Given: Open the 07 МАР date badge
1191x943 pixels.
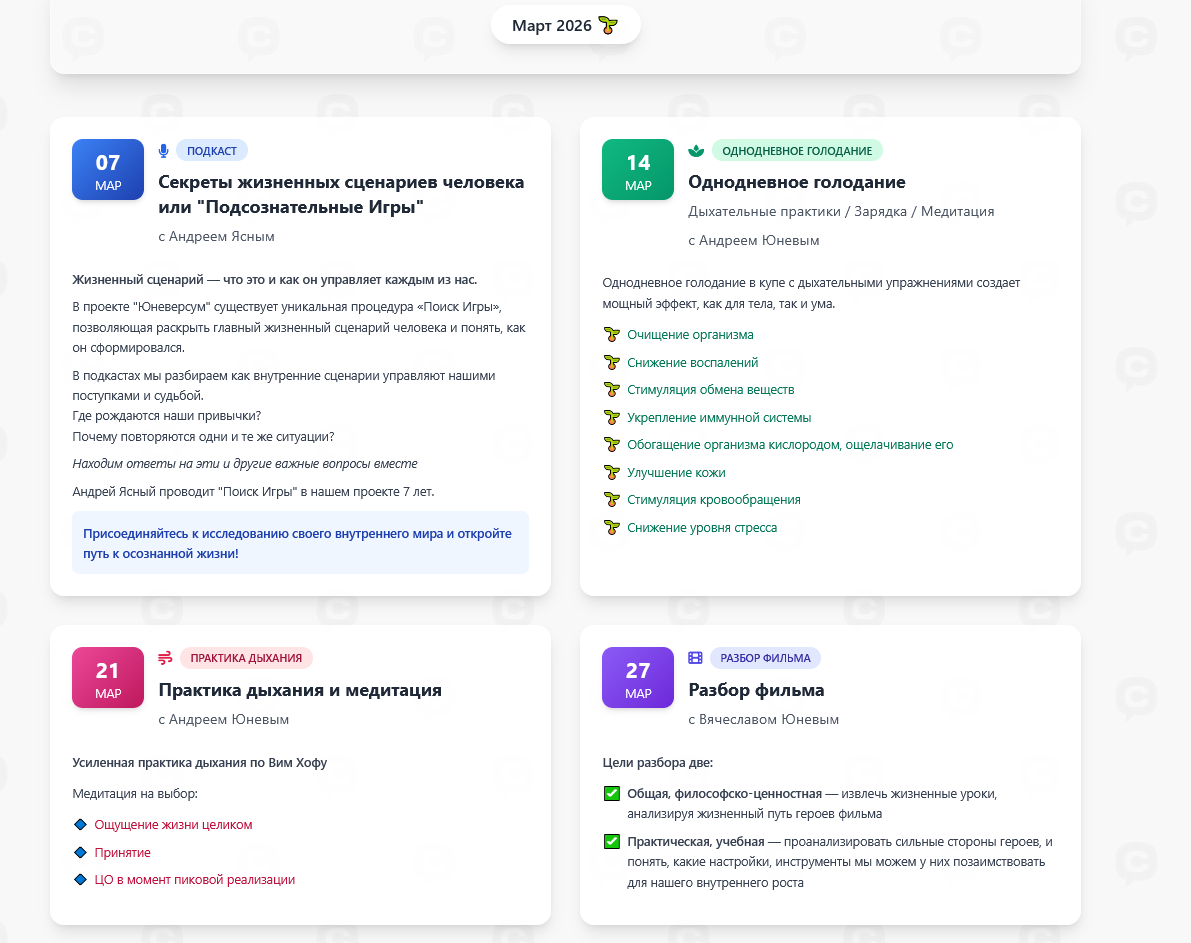Looking at the screenshot, I should 108,170.
